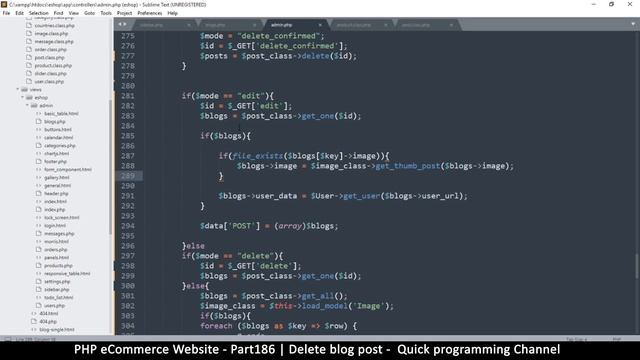The height and width of the screenshot is (360, 640).
Task: Click the previous tab arrow
Action: pos(120,24)
